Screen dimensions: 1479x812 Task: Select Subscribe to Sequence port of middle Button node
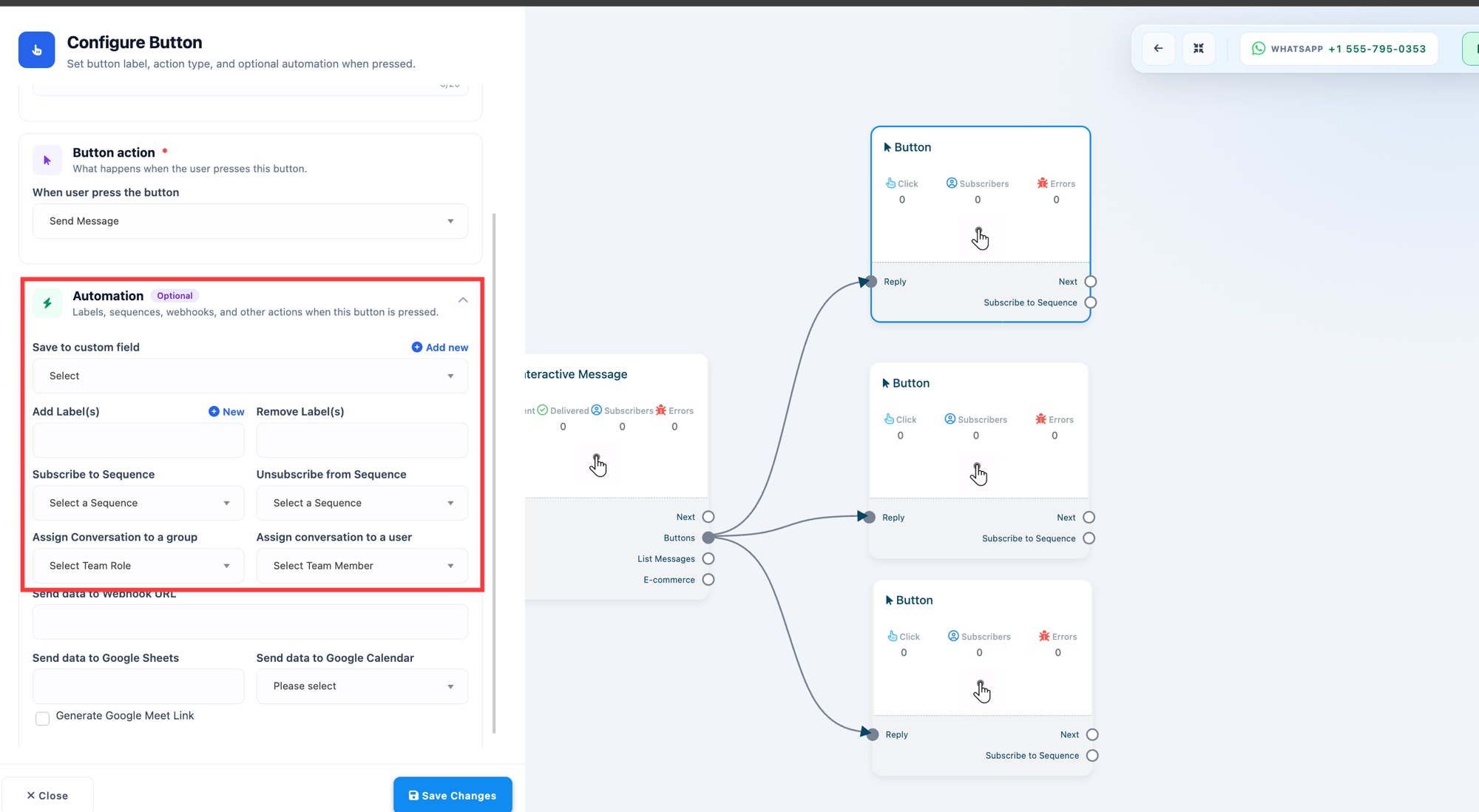click(1089, 538)
